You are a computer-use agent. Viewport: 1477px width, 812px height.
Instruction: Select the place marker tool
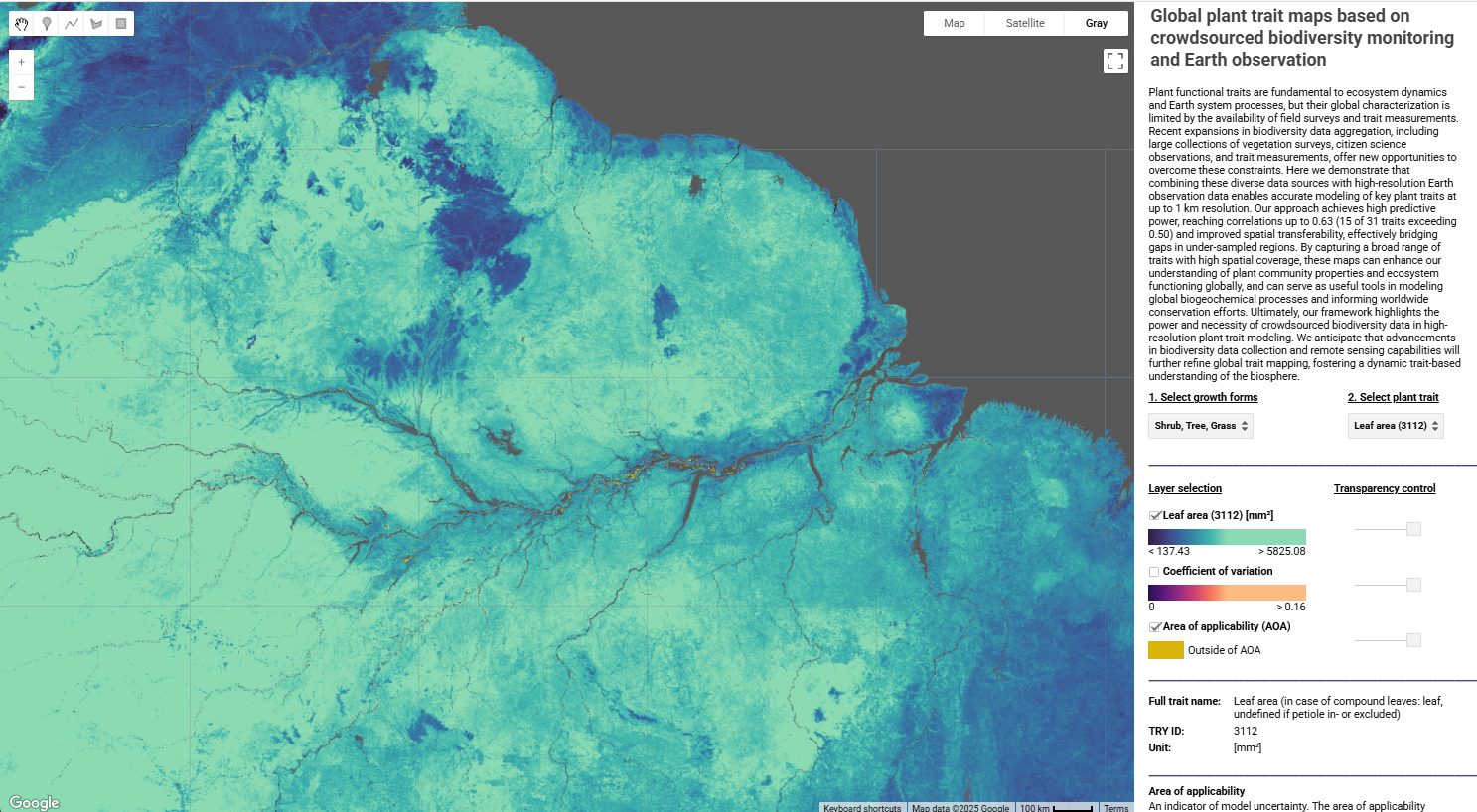pyautogui.click(x=46, y=23)
